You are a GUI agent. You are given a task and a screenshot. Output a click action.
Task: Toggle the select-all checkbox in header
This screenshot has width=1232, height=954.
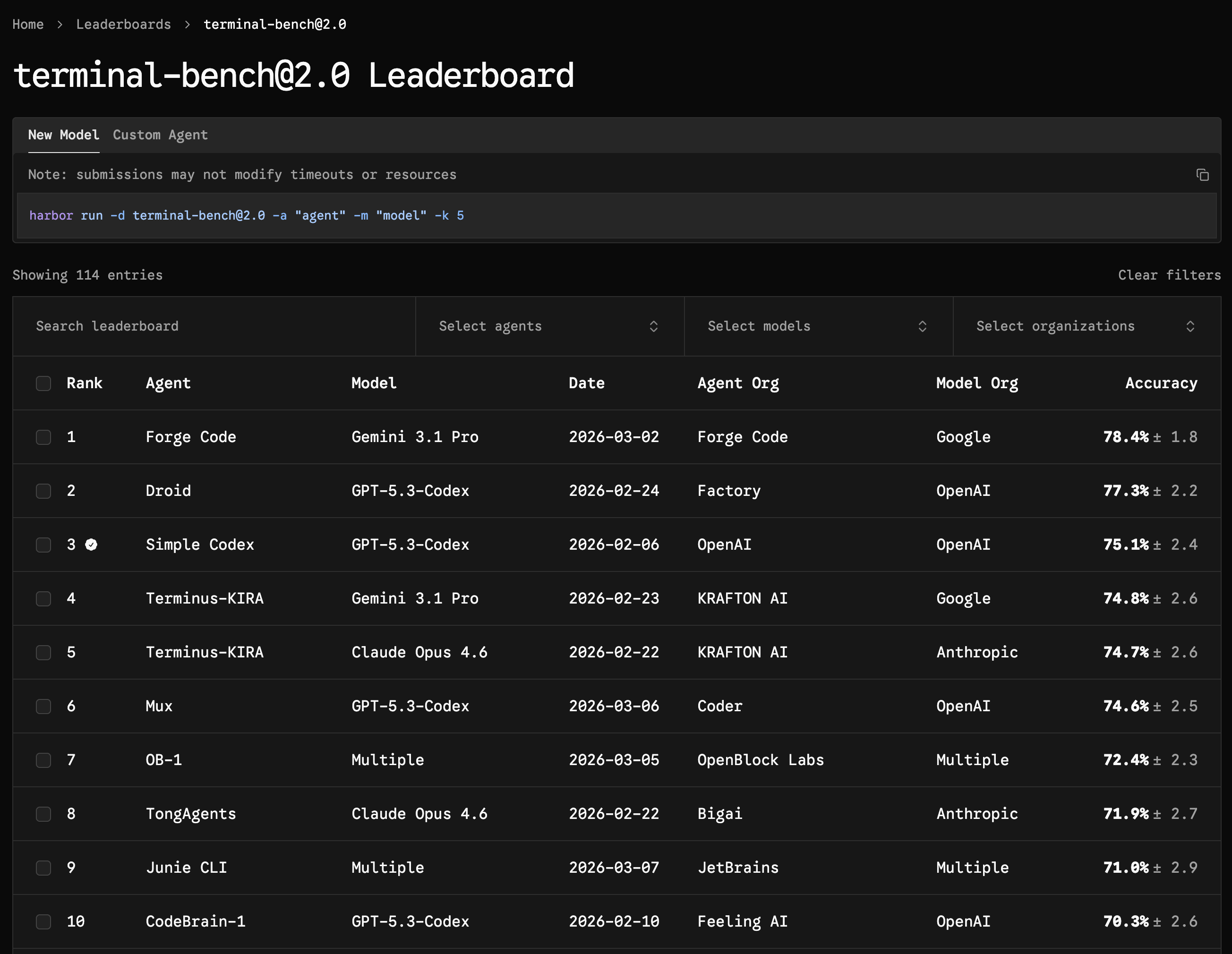tap(43, 383)
